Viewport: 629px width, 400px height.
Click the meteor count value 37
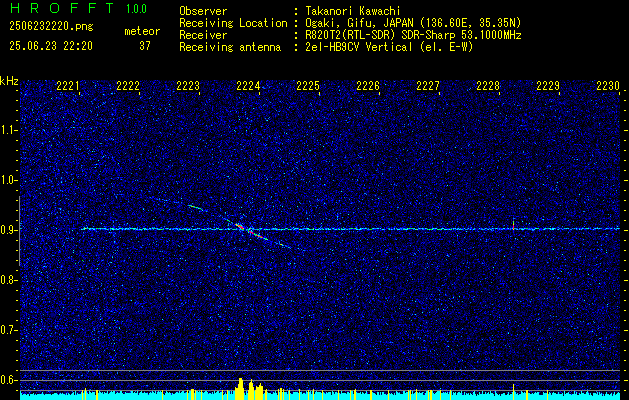point(145,46)
